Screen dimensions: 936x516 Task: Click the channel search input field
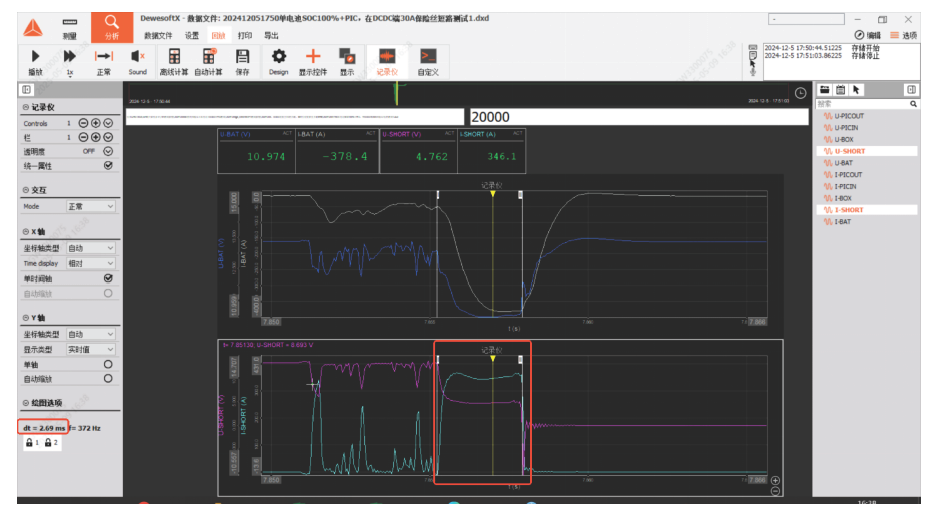tap(862, 104)
